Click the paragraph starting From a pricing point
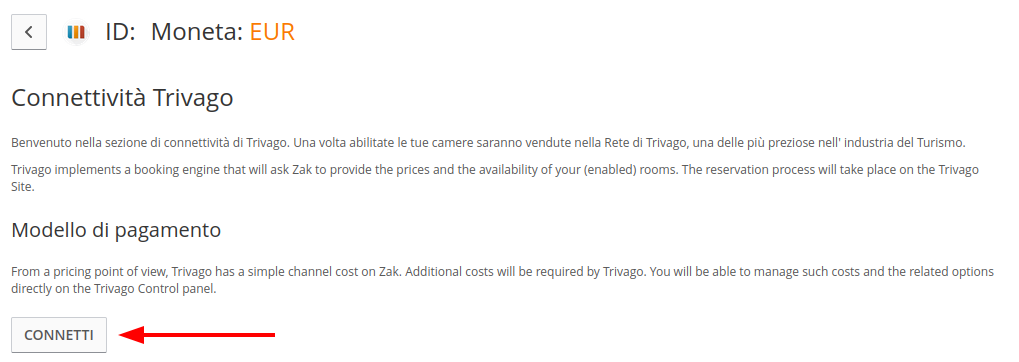The height and width of the screenshot is (362, 1019). tap(502, 280)
